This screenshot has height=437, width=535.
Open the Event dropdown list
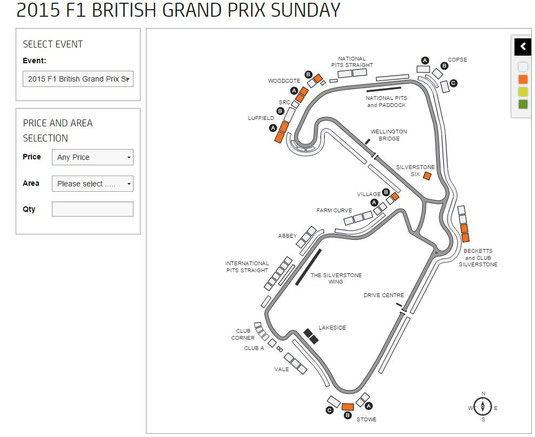(78, 79)
